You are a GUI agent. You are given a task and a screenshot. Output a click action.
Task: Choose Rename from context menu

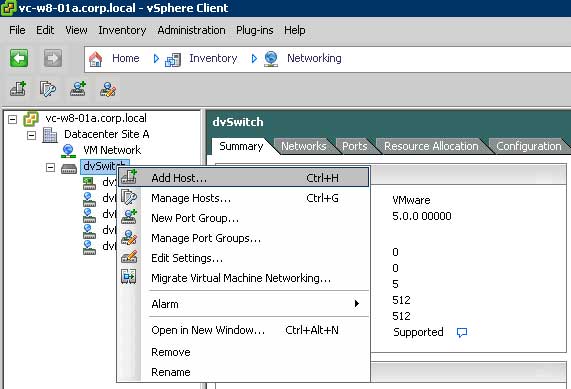[x=243, y=372]
